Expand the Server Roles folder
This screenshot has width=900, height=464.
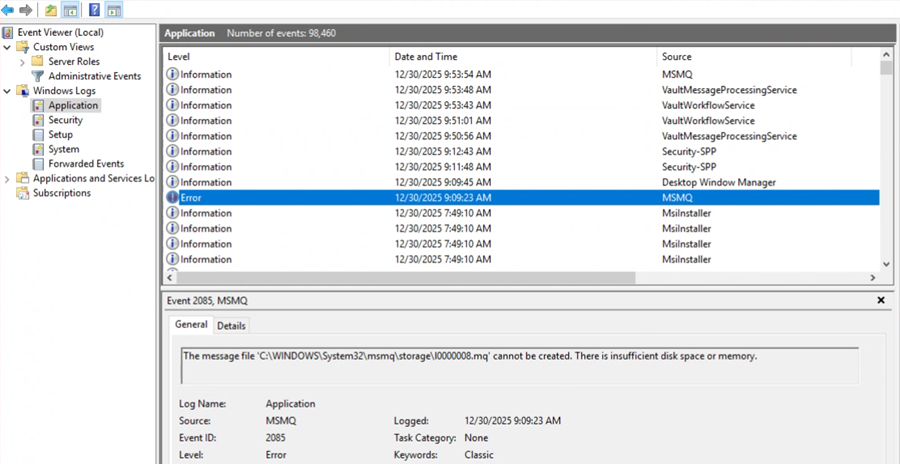22,61
